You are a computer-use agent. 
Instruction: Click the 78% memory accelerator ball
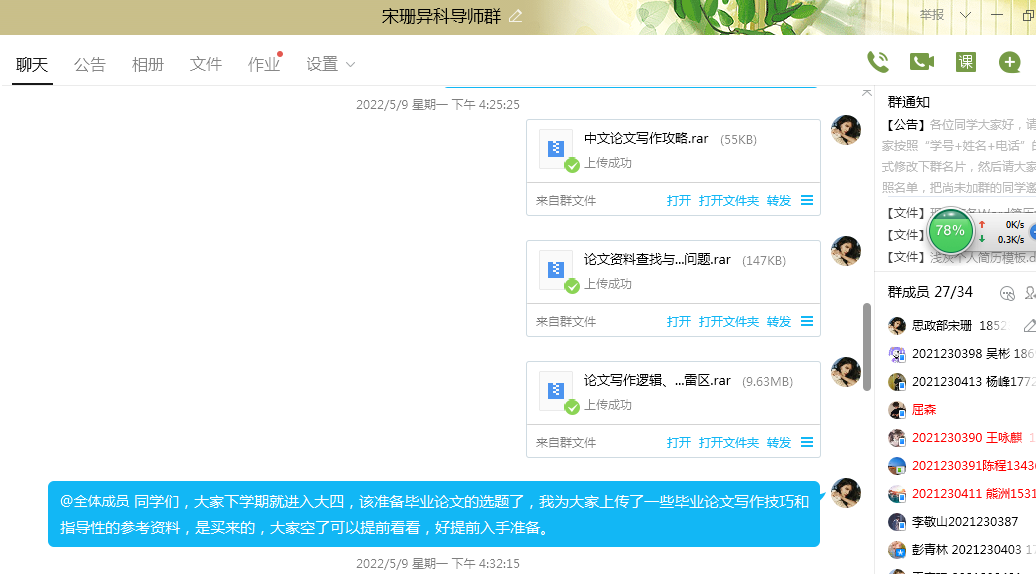click(x=950, y=231)
